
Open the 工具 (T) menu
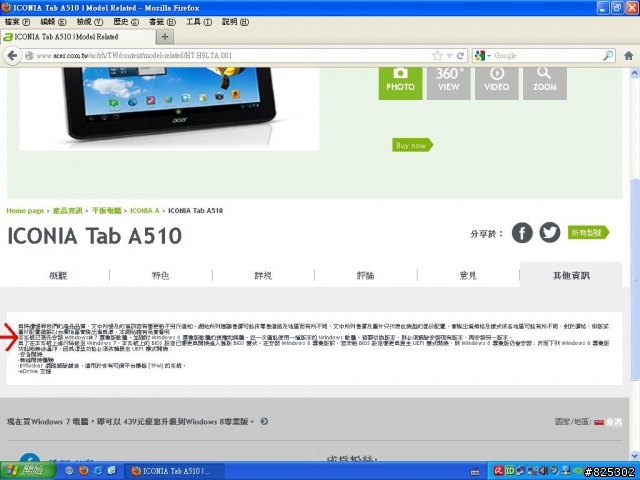coord(199,22)
